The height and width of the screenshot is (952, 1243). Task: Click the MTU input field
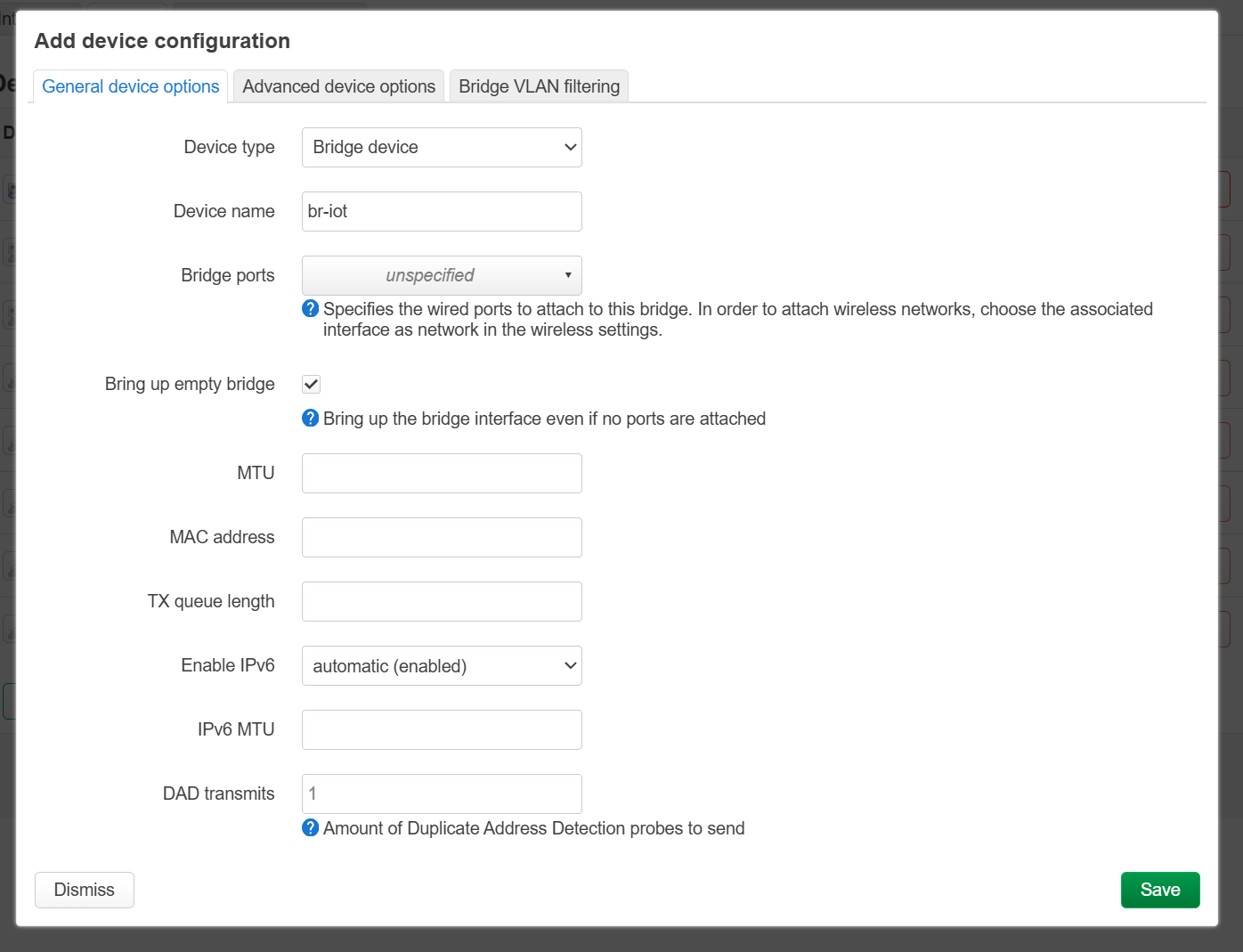tap(442, 474)
